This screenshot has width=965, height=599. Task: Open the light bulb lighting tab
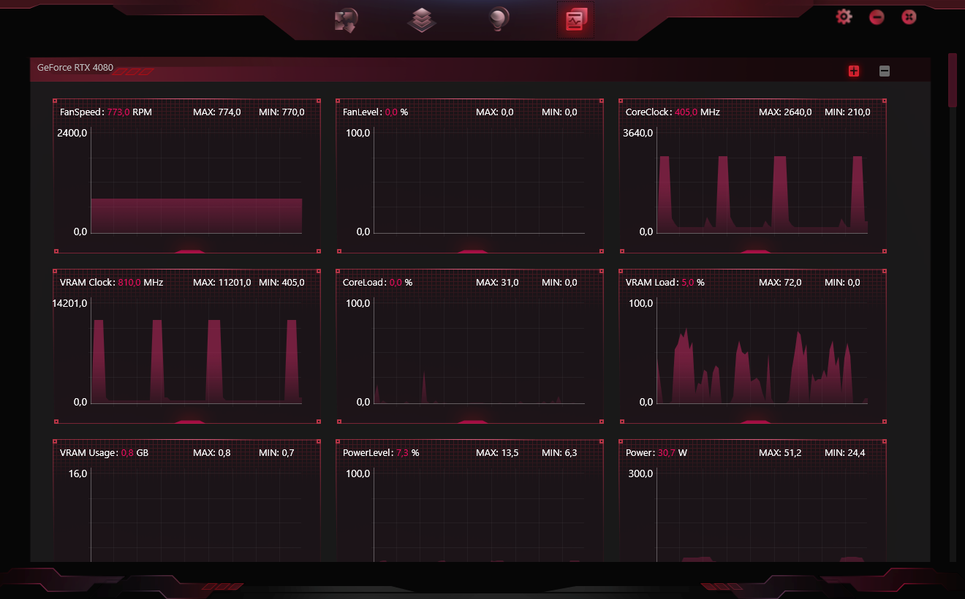point(499,20)
